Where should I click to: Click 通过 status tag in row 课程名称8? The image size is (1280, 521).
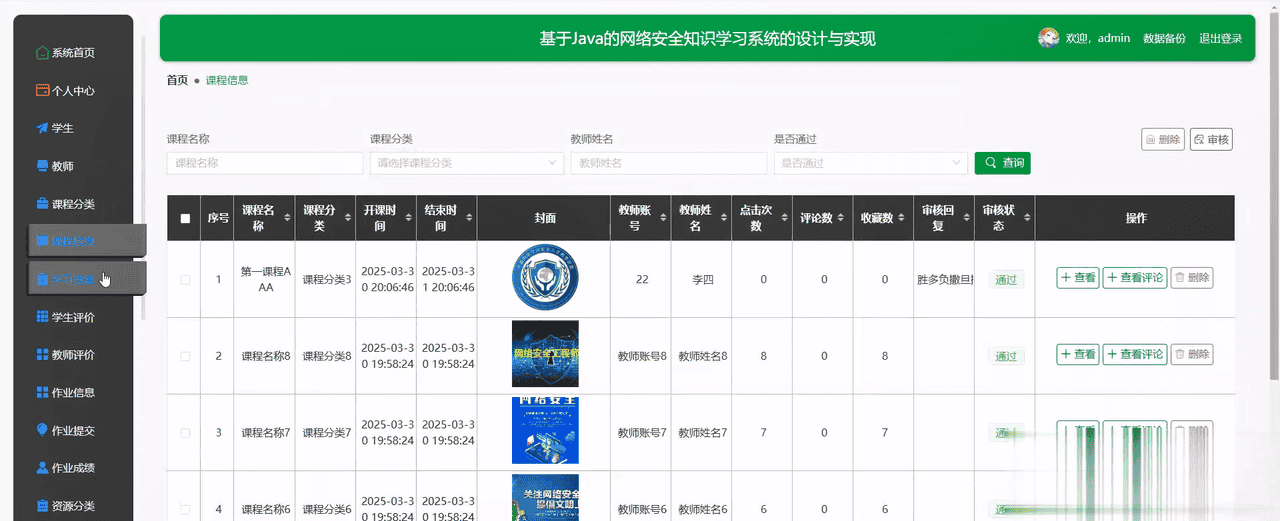(x=1006, y=356)
